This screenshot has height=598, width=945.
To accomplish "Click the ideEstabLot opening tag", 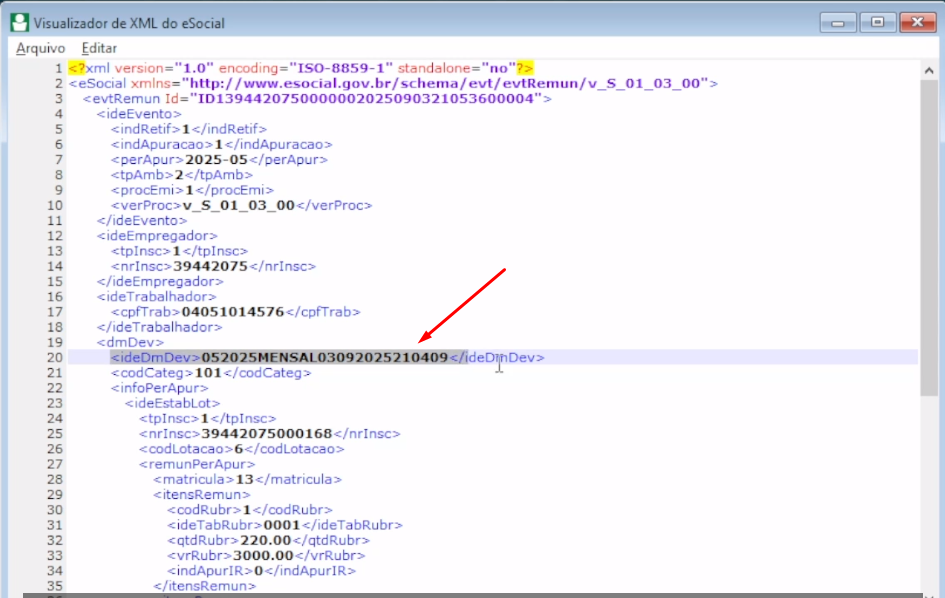I will pos(172,403).
